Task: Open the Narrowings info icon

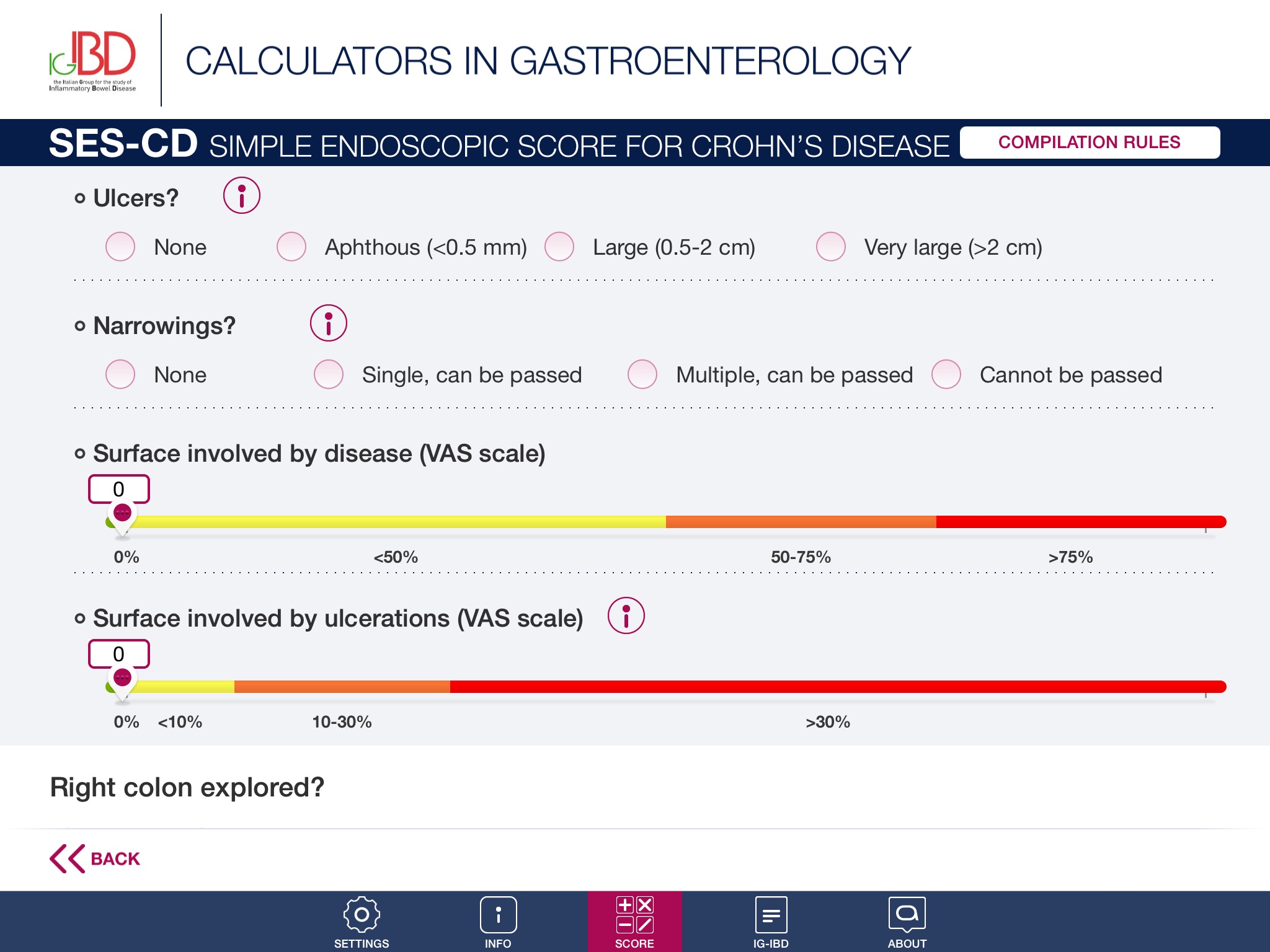Action: (328, 324)
